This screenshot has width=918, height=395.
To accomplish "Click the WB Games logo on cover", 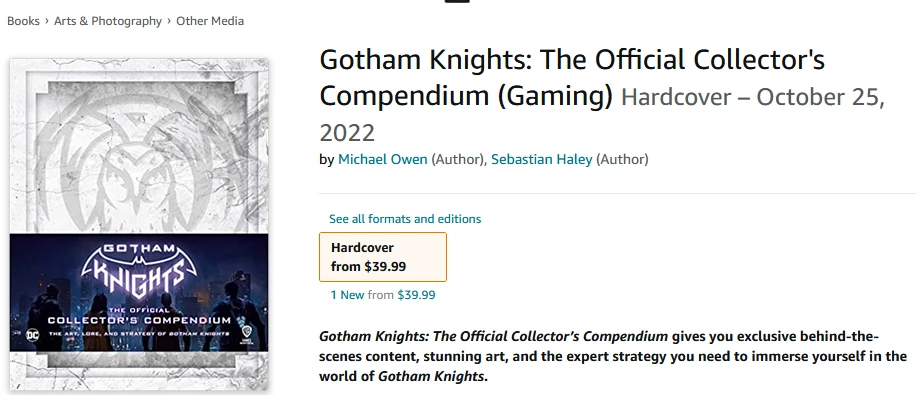I will point(246,334).
